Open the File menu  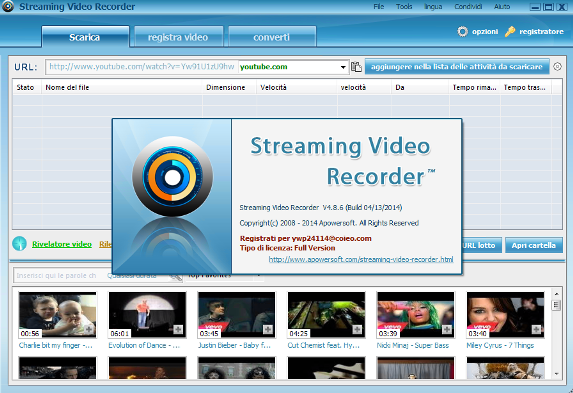point(379,7)
